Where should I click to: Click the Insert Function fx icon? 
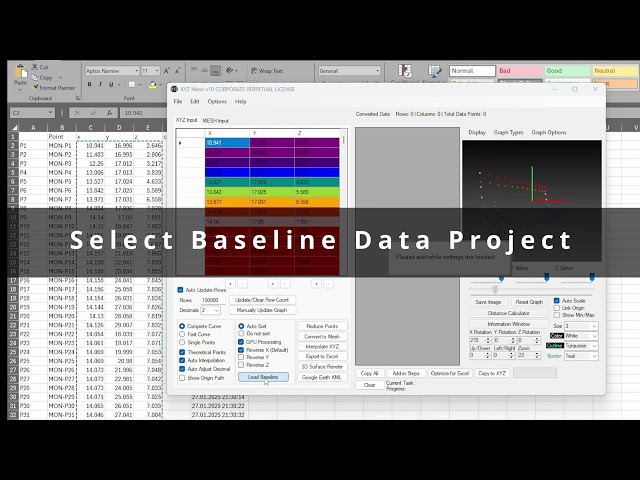[x=109, y=113]
